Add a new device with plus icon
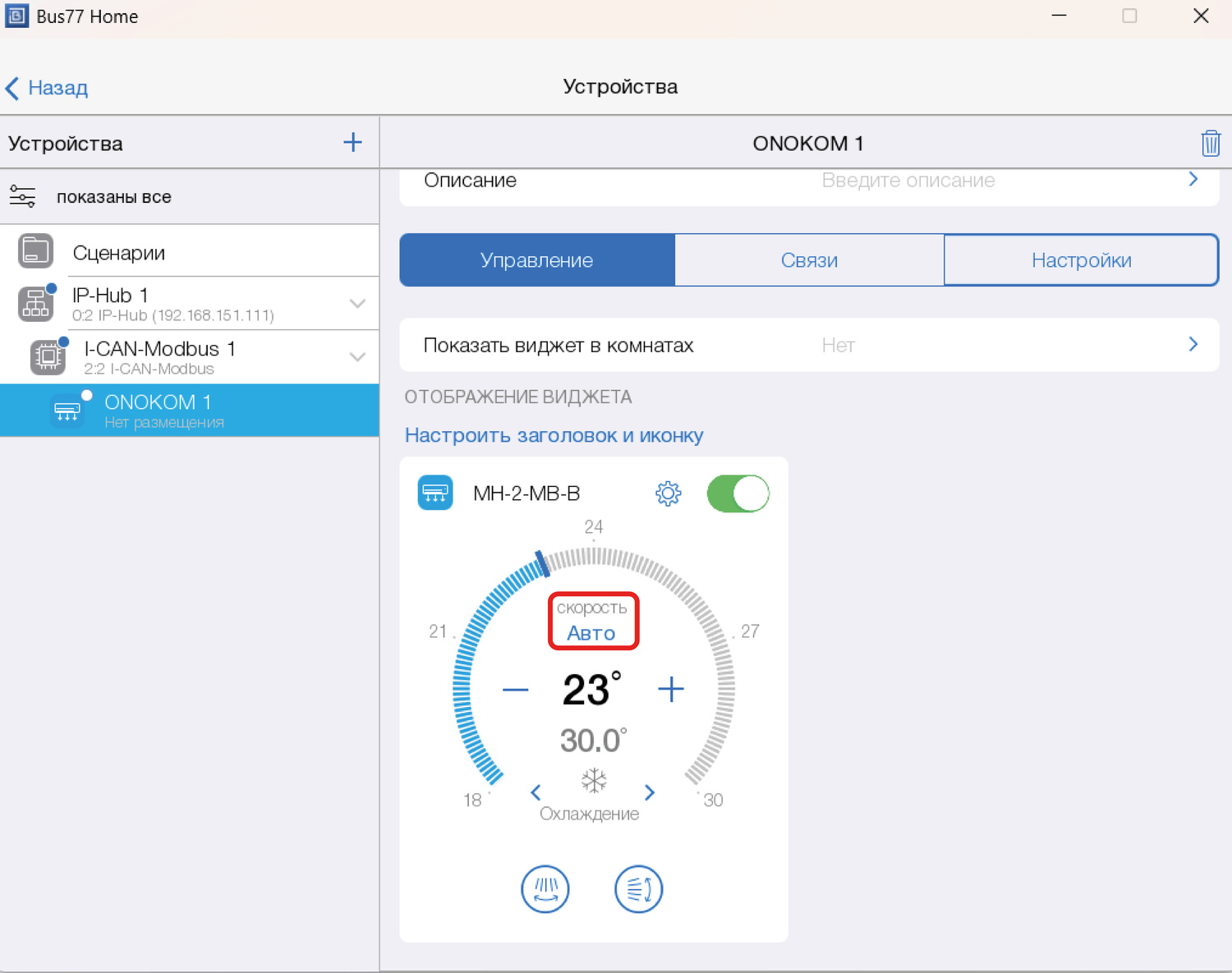The height and width of the screenshot is (973, 1232). tap(352, 143)
